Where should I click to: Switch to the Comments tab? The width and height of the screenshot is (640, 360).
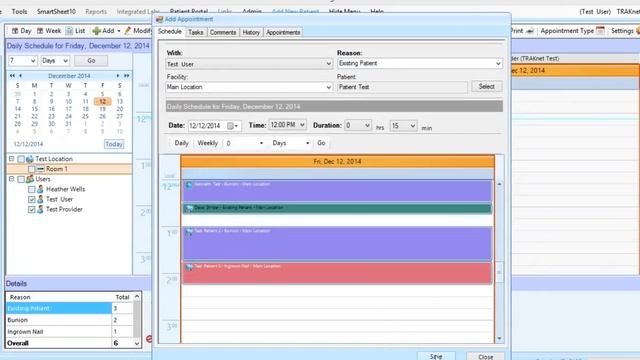tap(223, 32)
